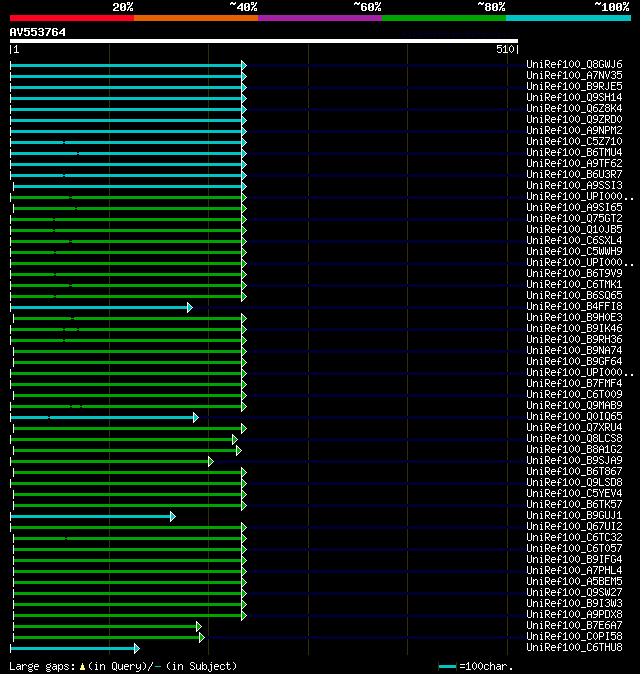640x674 pixels.
Task: Select the UniRef100_B6TMU4 hit
Action: pyautogui.click(x=574, y=153)
